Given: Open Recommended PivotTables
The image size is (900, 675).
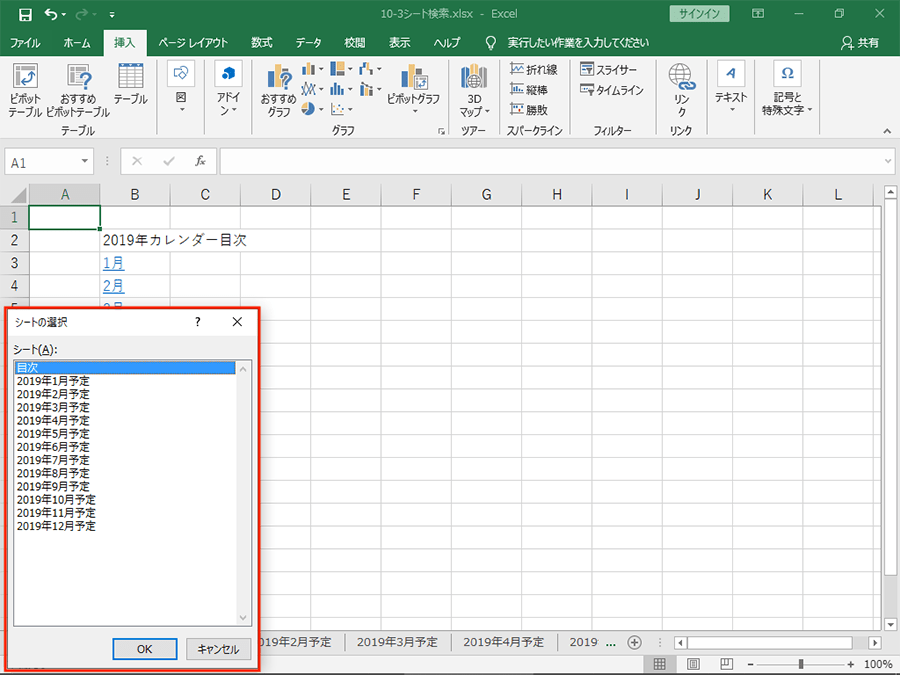Looking at the screenshot, I should [x=78, y=78].
